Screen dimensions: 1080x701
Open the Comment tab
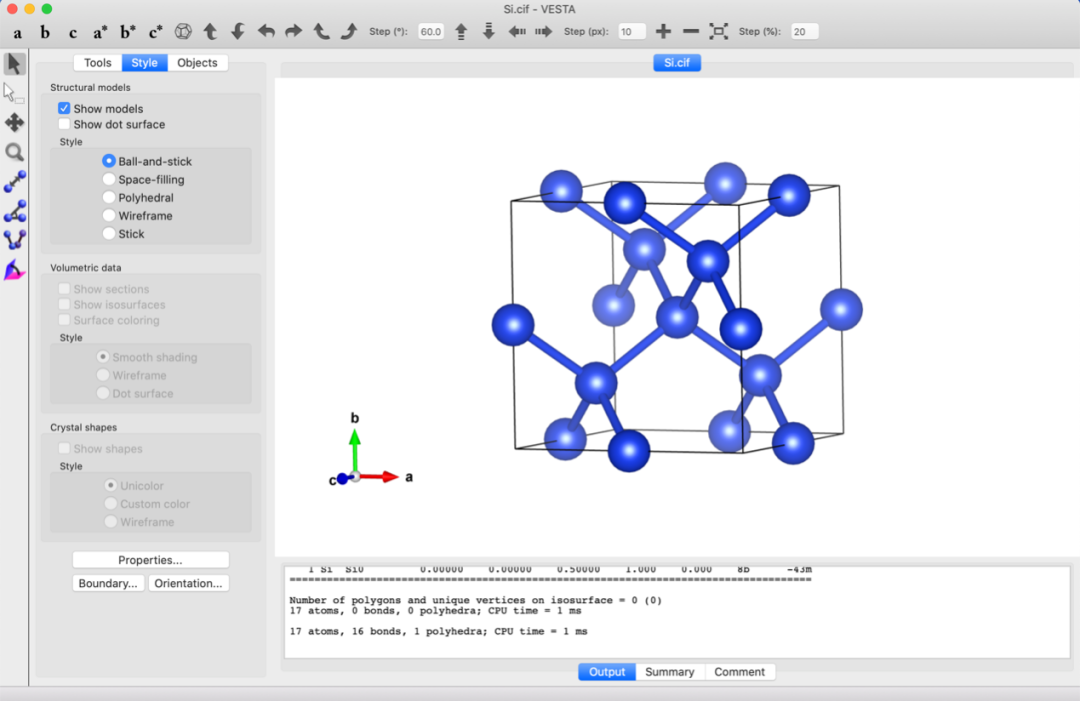pos(740,672)
